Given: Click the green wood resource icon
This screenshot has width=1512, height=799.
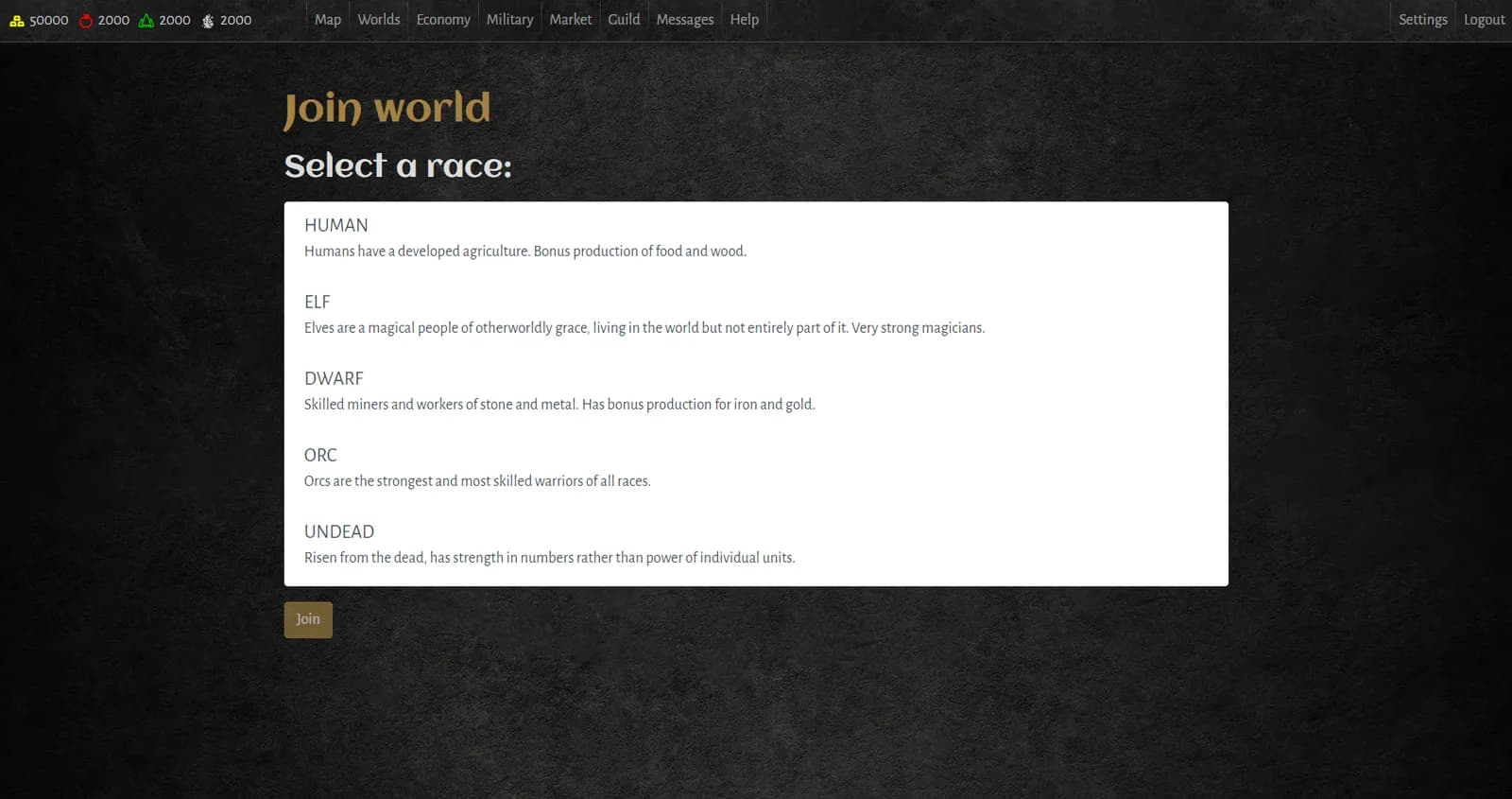Looking at the screenshot, I should click(146, 20).
